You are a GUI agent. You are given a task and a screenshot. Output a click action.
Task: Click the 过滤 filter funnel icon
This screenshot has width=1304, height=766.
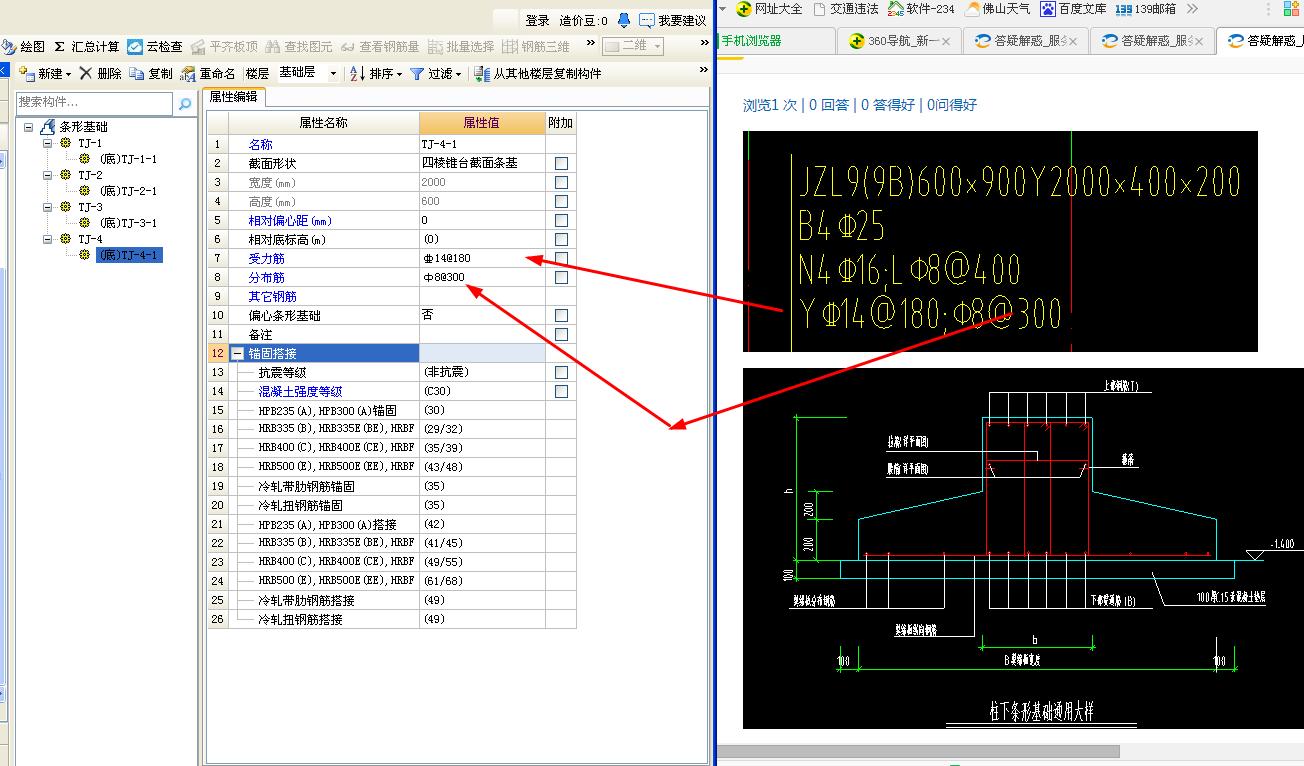click(x=417, y=74)
